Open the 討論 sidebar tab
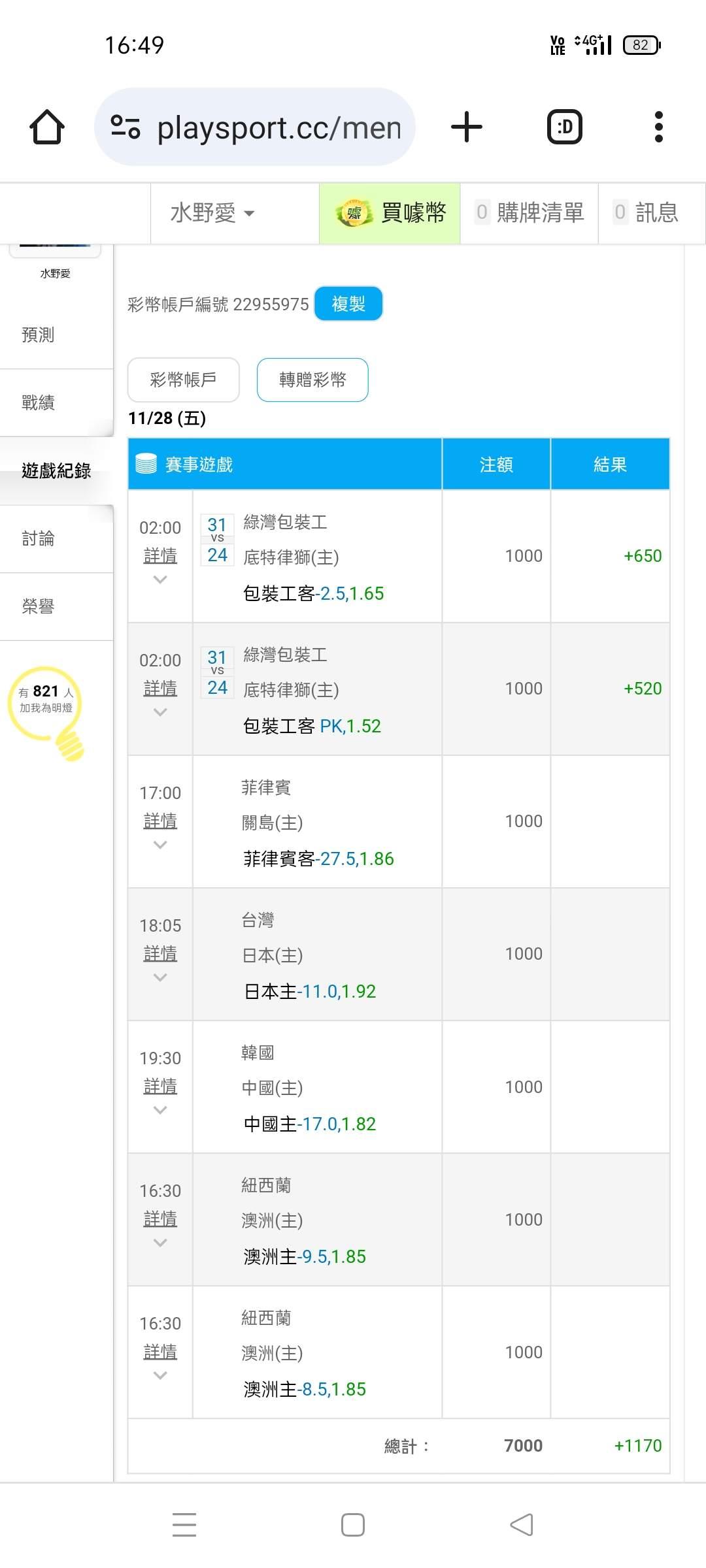This screenshot has height=1568, width=706. 38,538
